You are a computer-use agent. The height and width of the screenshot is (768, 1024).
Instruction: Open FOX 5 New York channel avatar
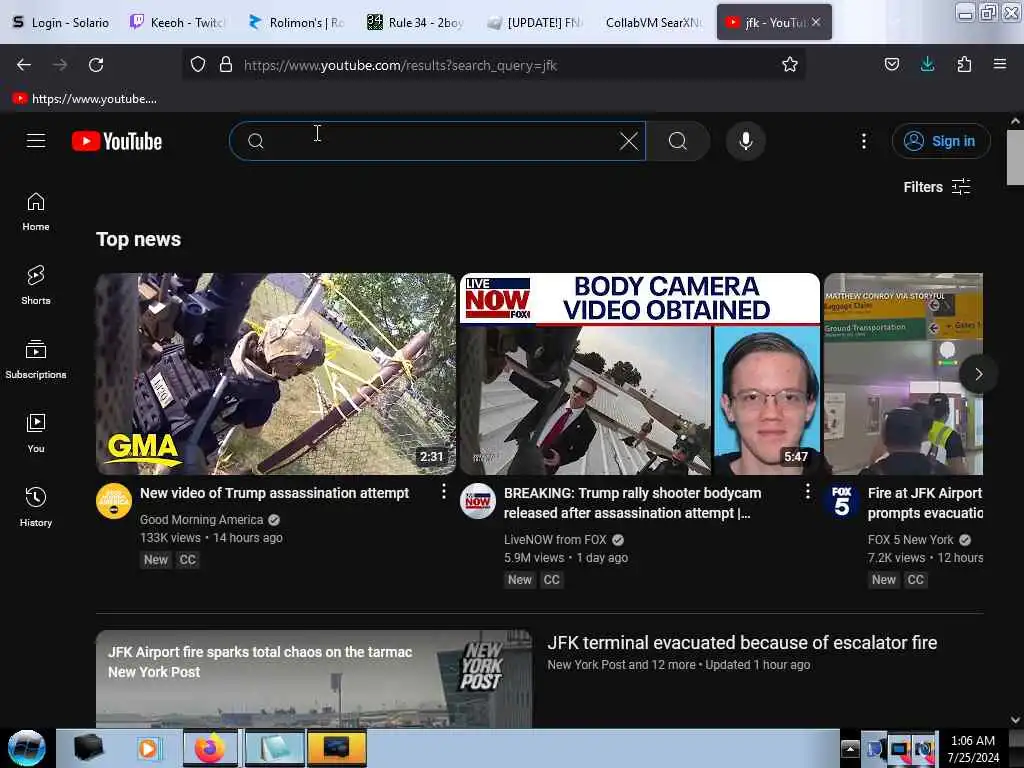pos(842,501)
